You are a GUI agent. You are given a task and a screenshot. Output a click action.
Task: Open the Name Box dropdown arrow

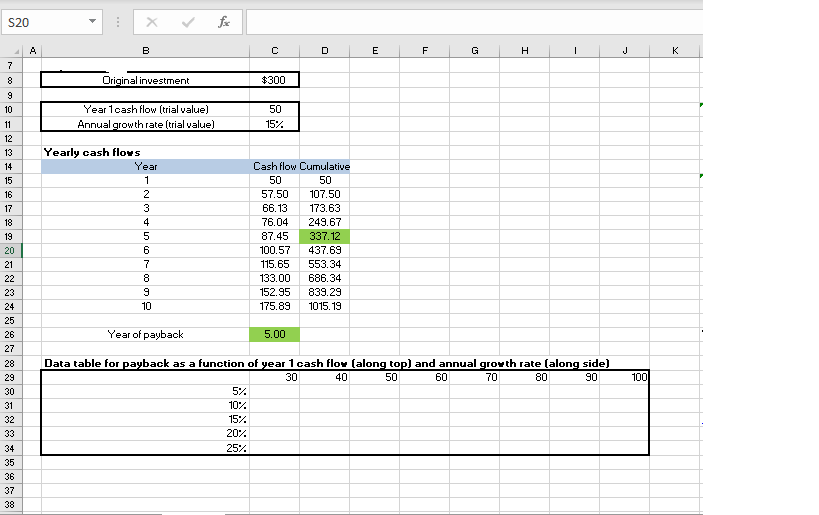click(x=92, y=21)
